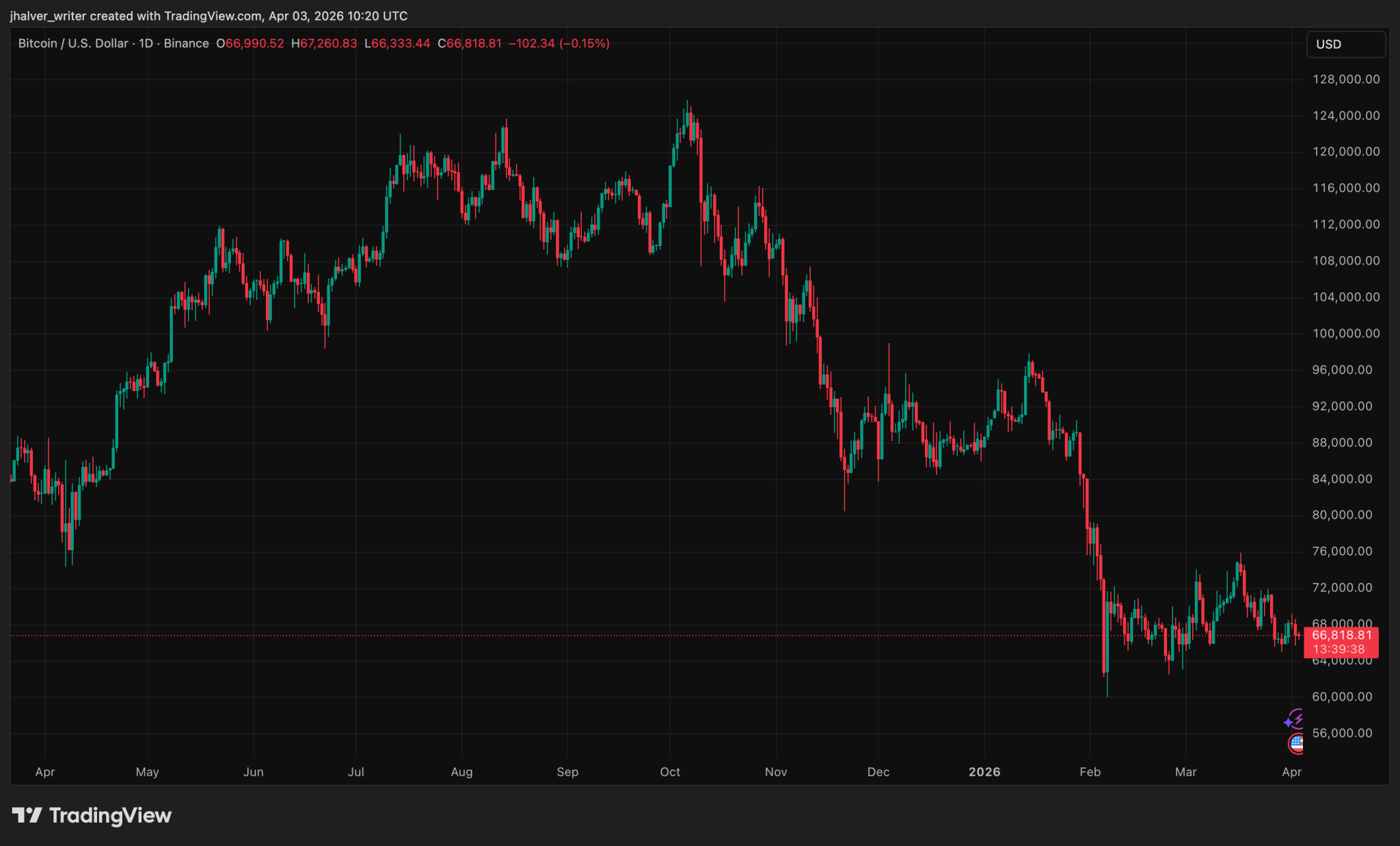Click the low value L66,333.44
Screen dimensions: 1400x846
(397, 43)
